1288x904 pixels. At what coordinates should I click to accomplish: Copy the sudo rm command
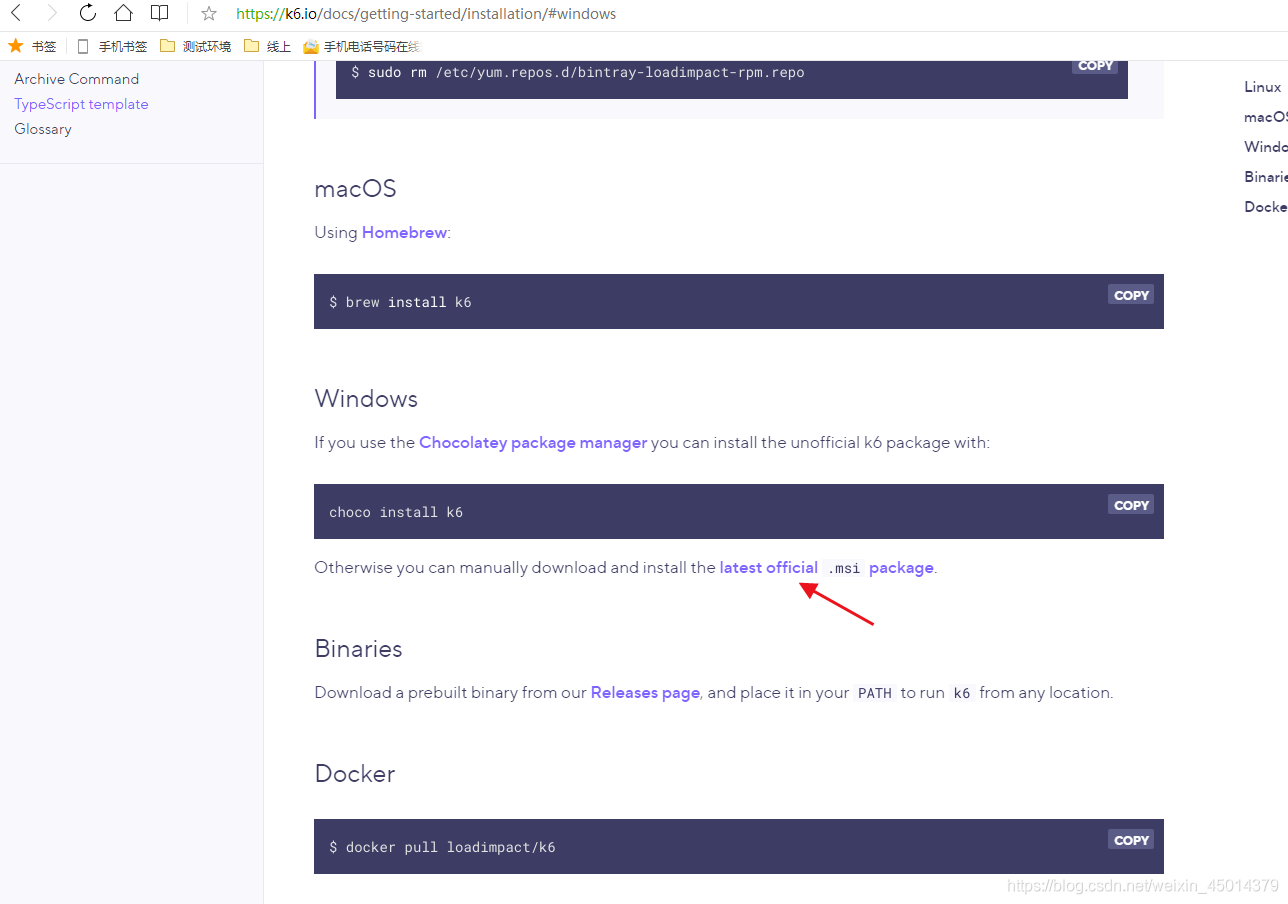tap(1095, 66)
